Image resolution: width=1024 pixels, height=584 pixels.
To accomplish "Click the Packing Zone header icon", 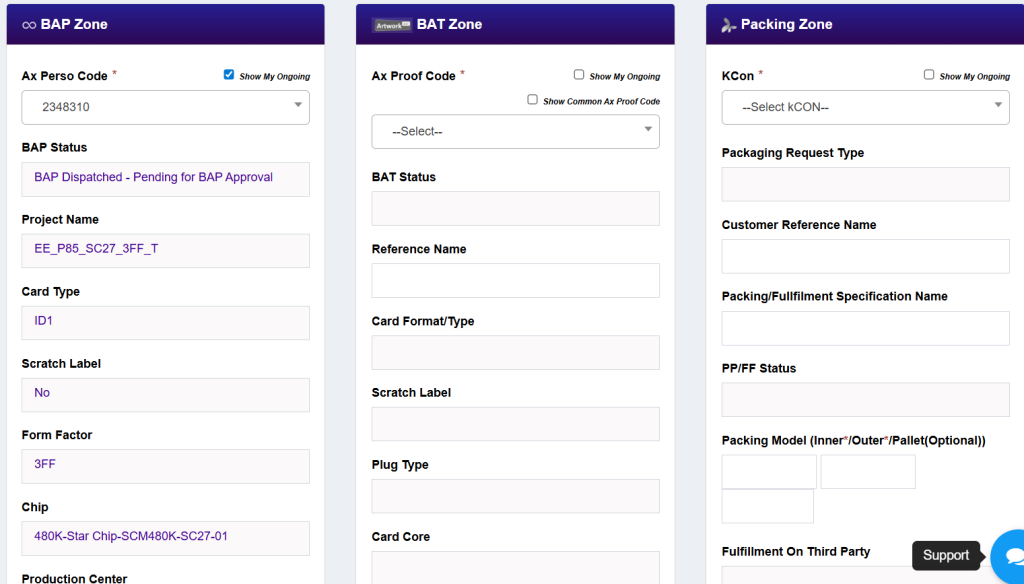I will (x=729, y=25).
